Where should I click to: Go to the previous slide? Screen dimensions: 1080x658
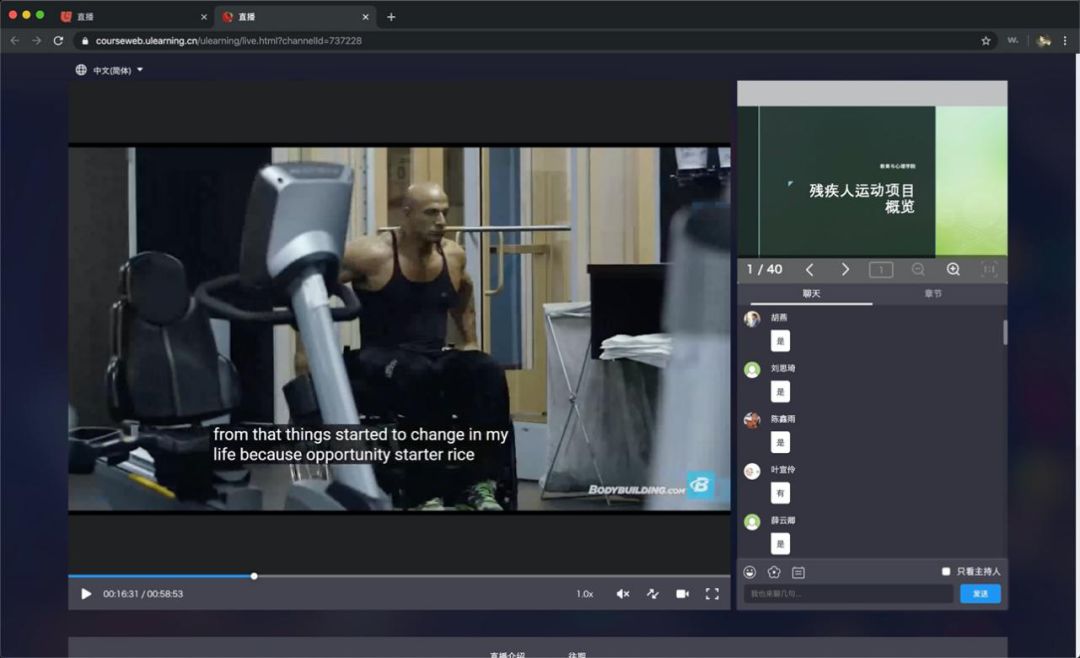809,270
